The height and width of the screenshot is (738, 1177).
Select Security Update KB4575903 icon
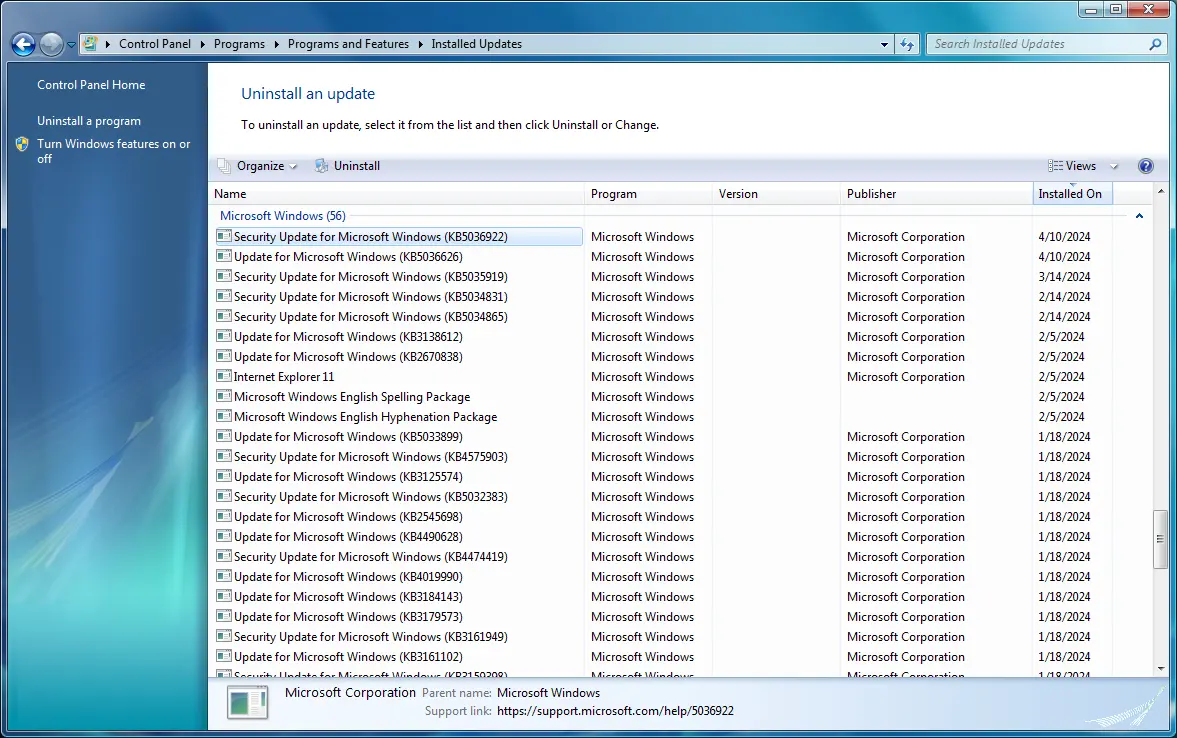pos(224,456)
